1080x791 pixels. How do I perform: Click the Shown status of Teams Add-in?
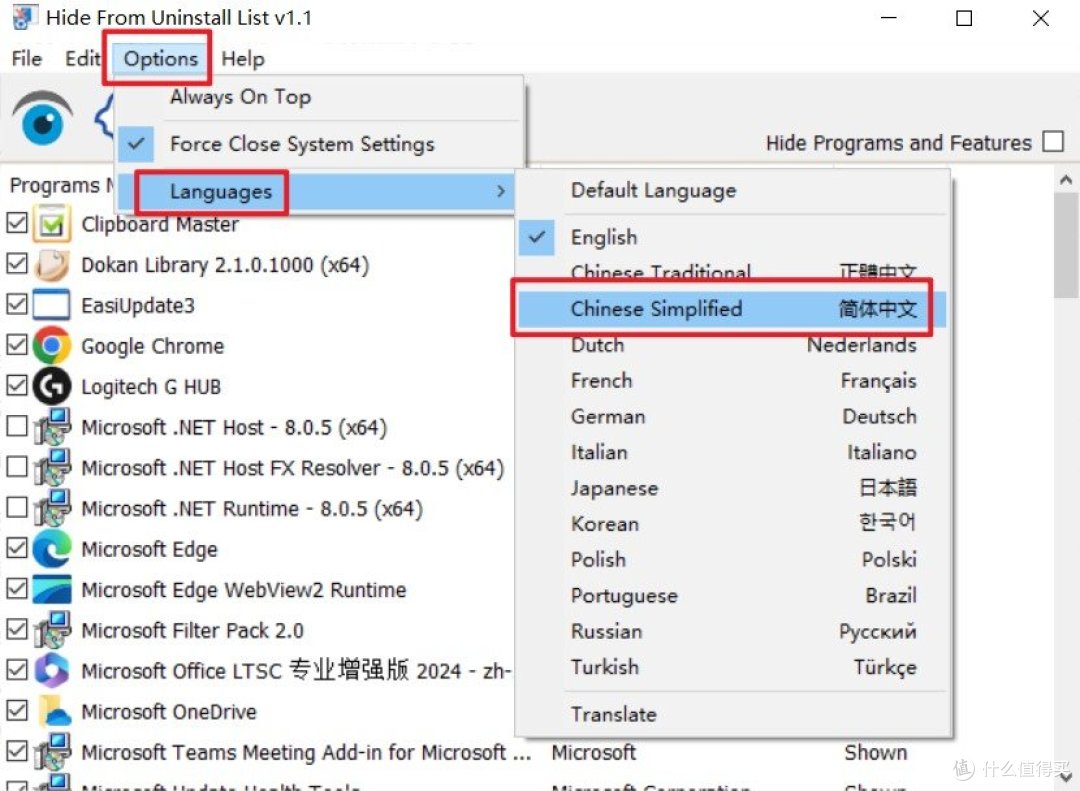(875, 752)
